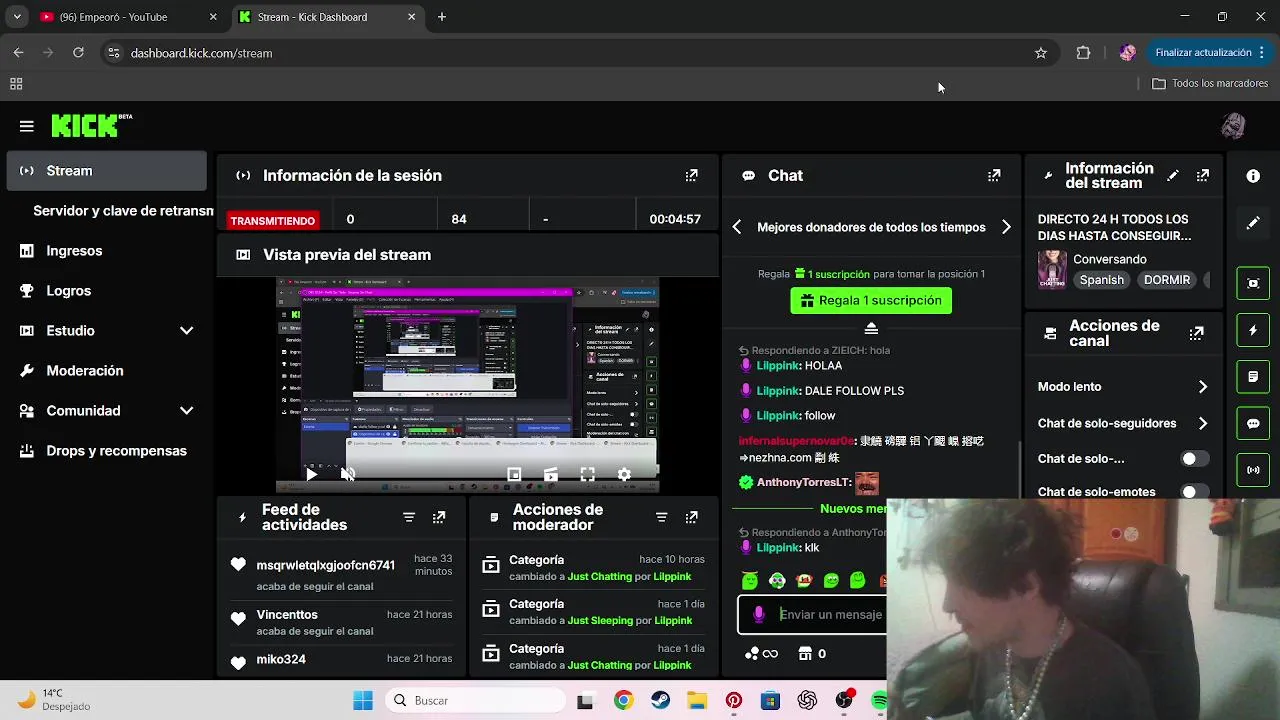The width and height of the screenshot is (1280, 720).
Task: Toggle the broadcast signal widget in right rail
Action: [x=1253, y=470]
